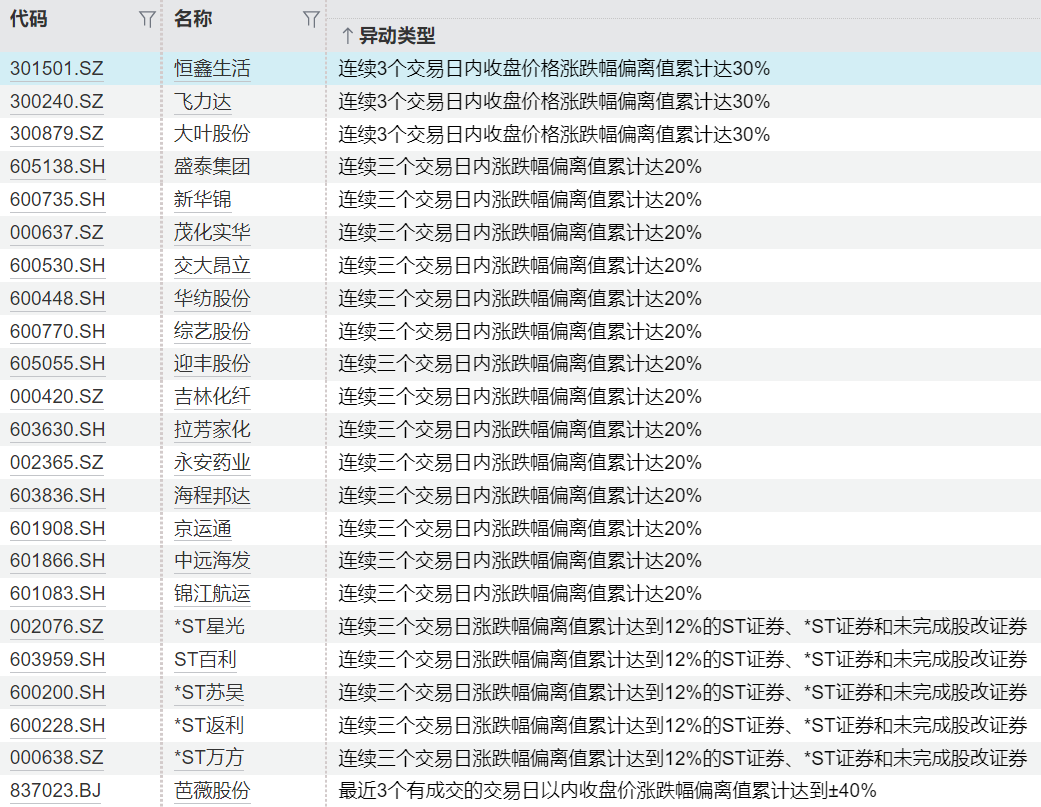This screenshot has height=807, width=1041.
Task: Open stock name 中远海发 link
Action: click(212, 561)
